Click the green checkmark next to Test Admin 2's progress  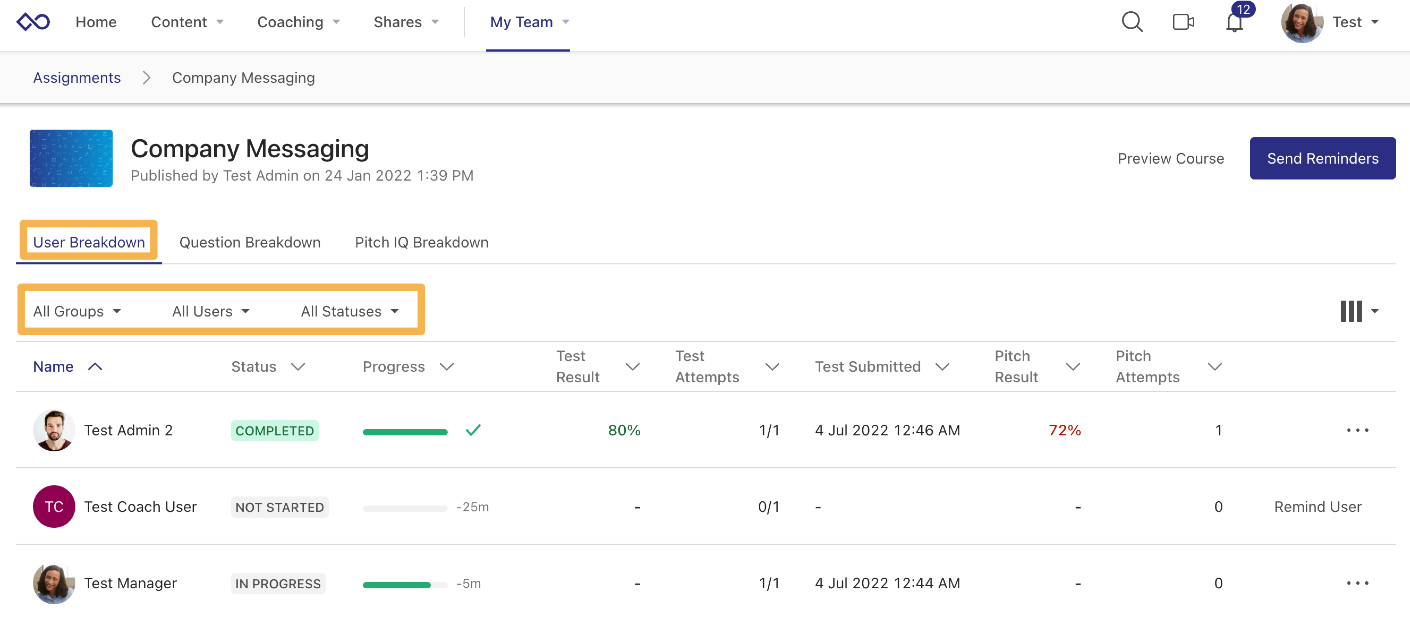472,430
